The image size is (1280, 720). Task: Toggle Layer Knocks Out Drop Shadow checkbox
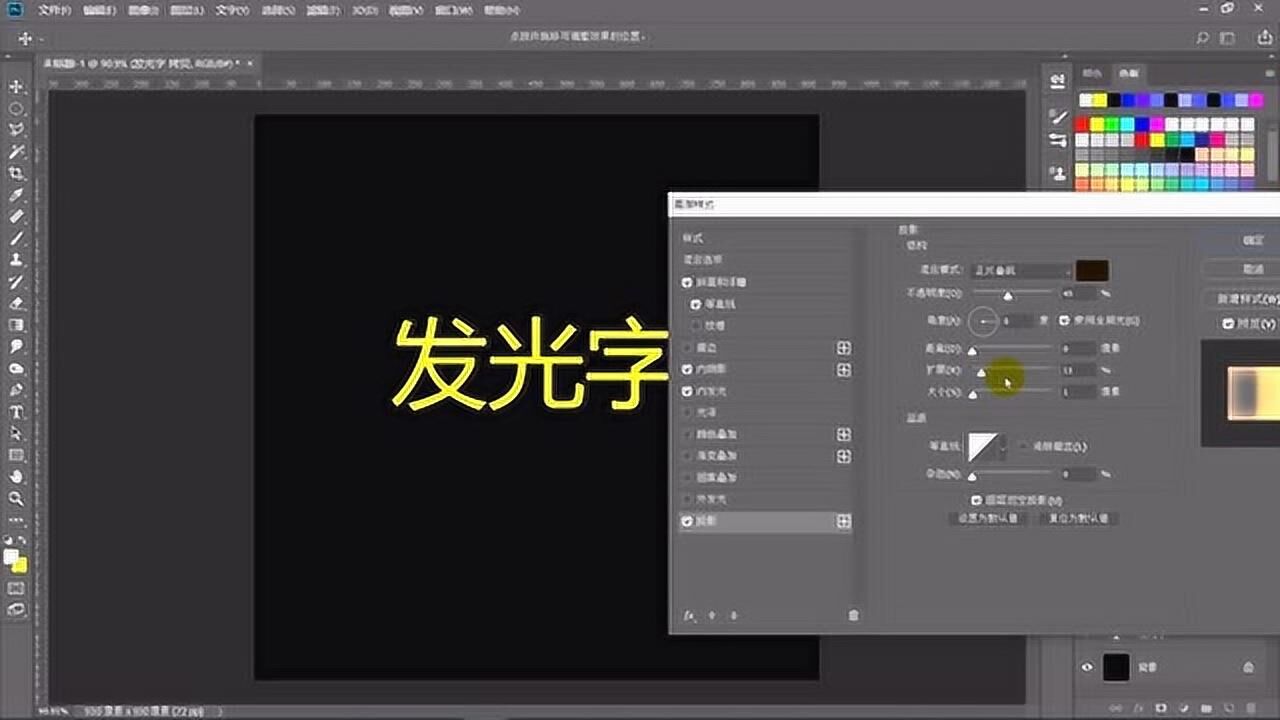(x=976, y=499)
